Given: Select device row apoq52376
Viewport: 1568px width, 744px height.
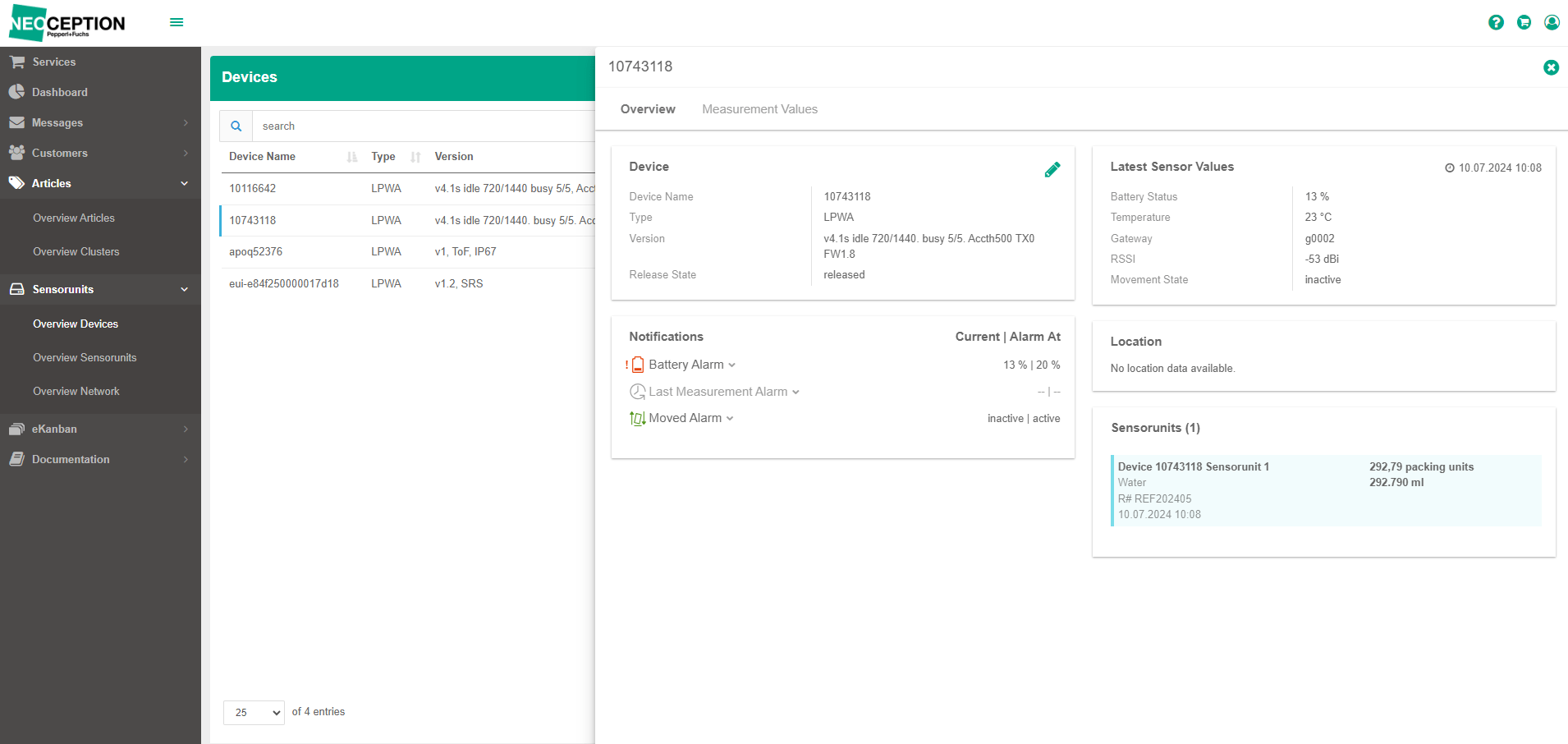Looking at the screenshot, I should coord(408,252).
